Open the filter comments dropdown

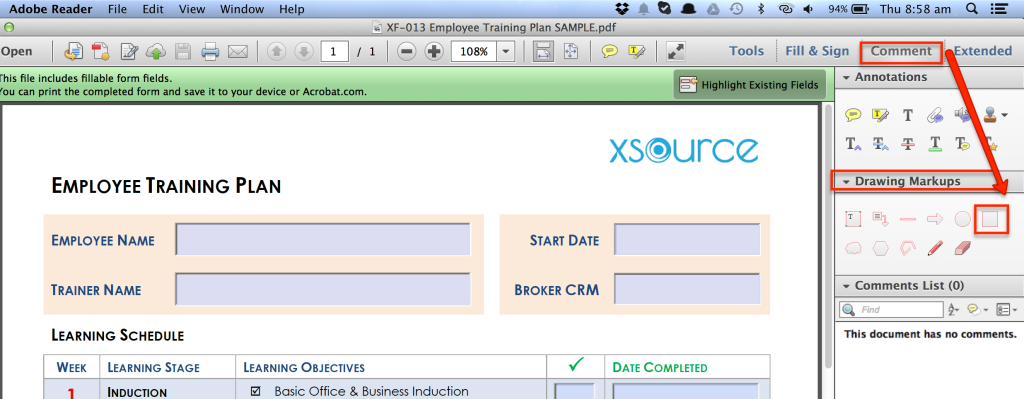977,310
